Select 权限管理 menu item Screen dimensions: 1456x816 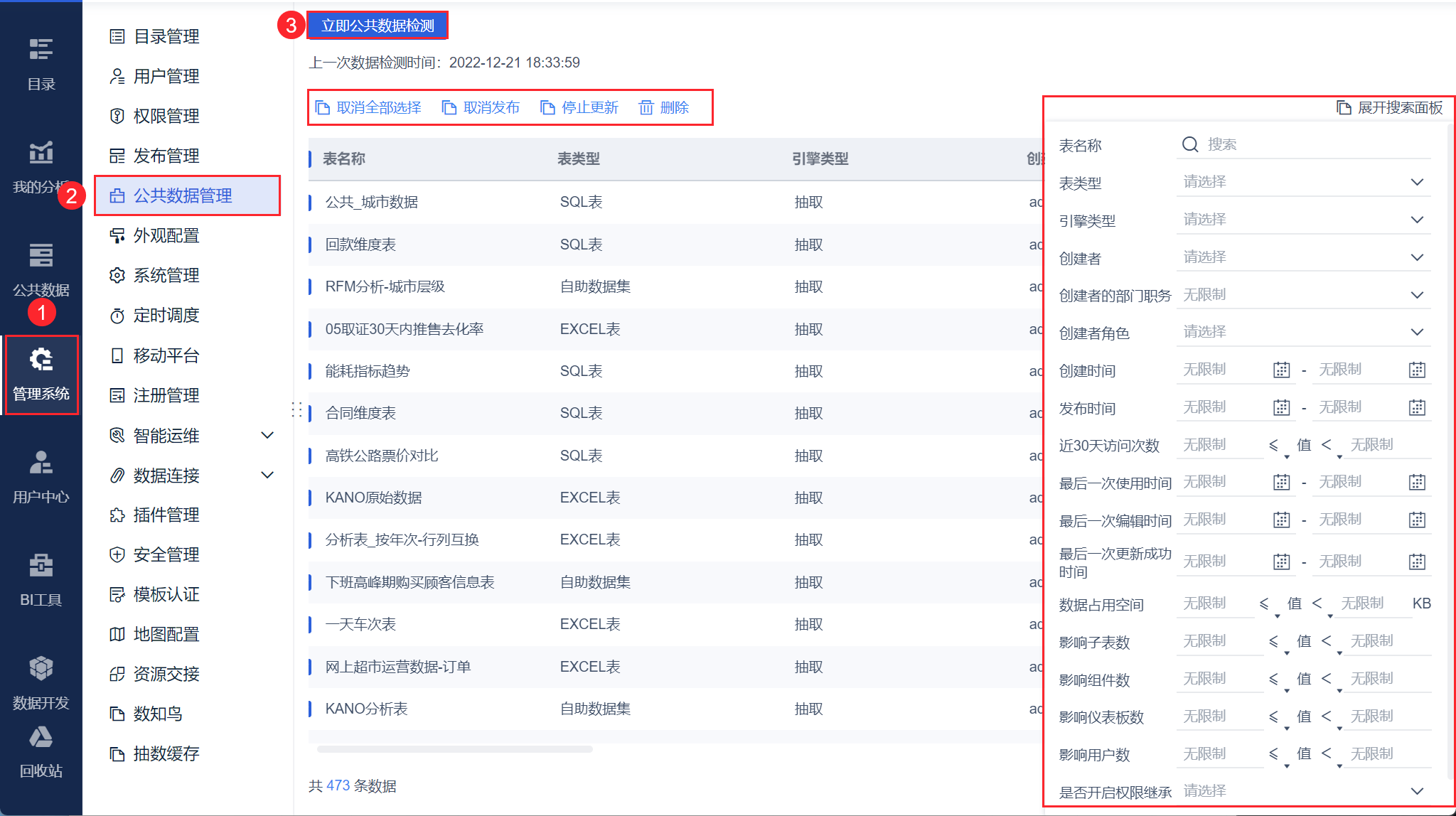tap(166, 116)
